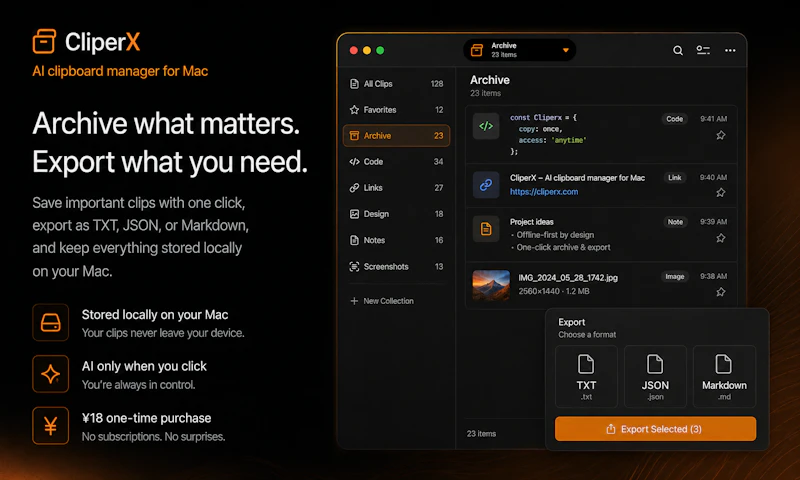800x480 pixels.
Task: Click Export Selected (3) button
Action: (655, 429)
